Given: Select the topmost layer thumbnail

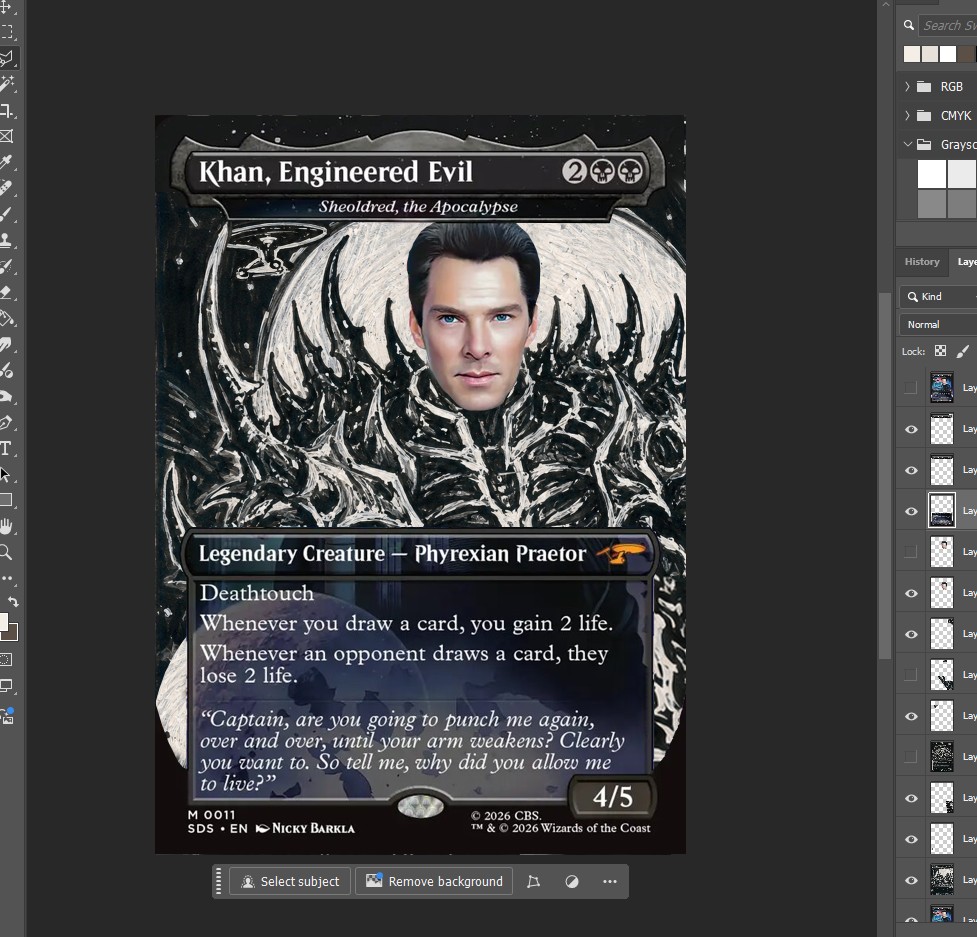Looking at the screenshot, I should 941,388.
